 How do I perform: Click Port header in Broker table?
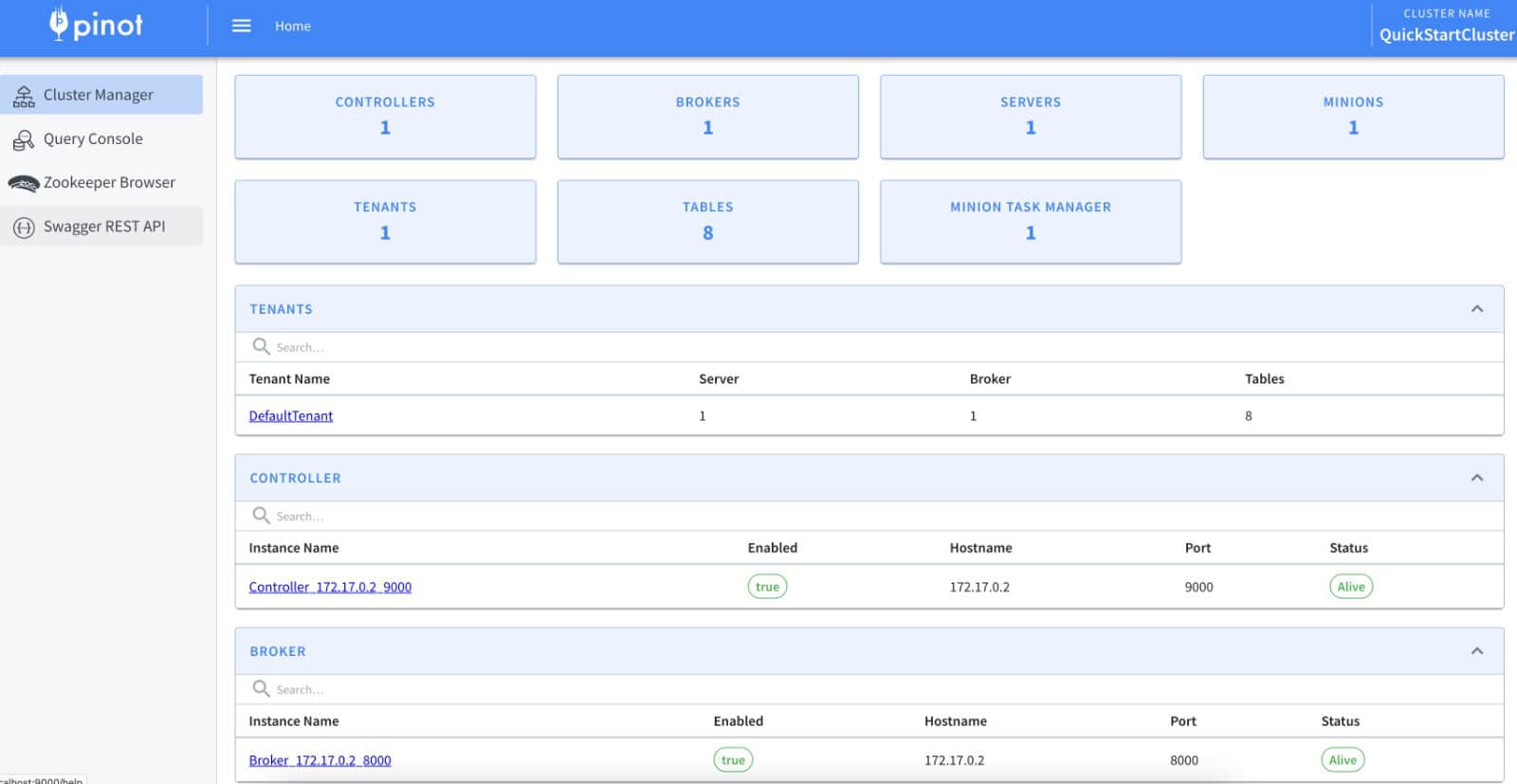coord(1182,720)
